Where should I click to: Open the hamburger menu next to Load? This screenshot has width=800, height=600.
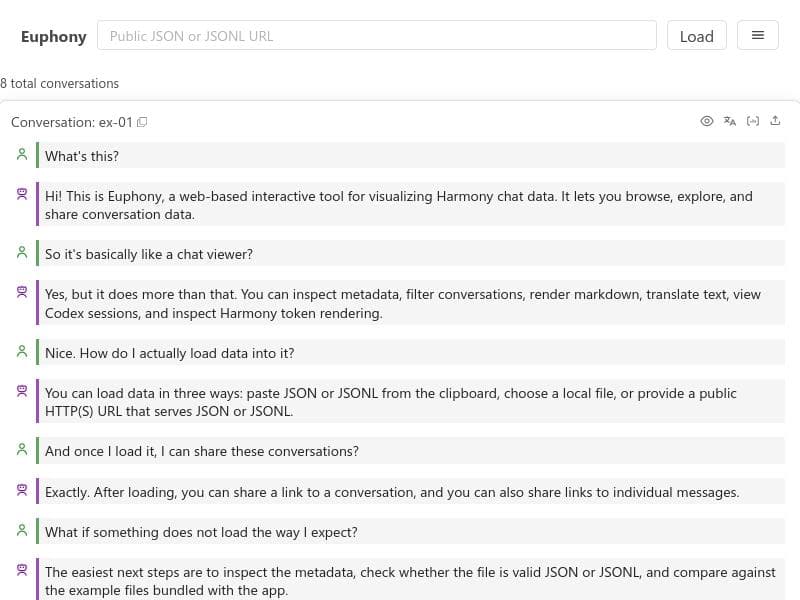[757, 35]
